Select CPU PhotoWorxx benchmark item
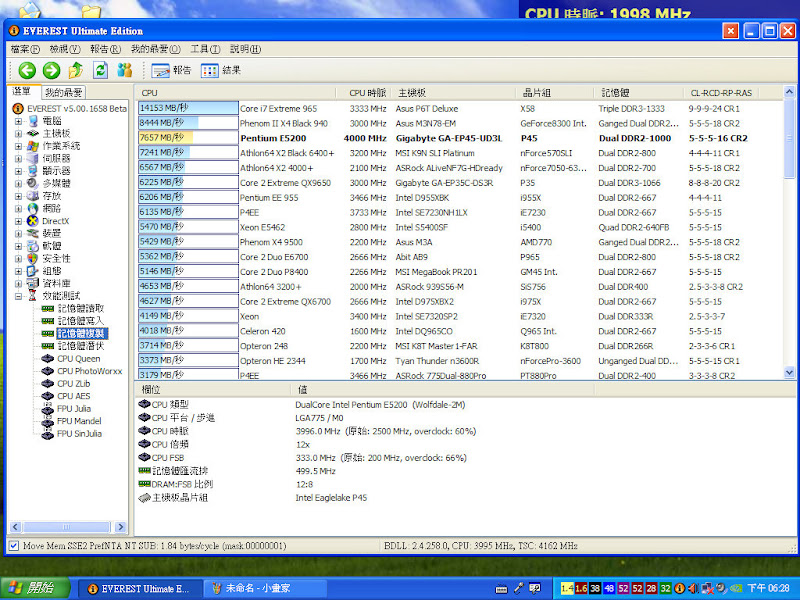The image size is (800, 600). pos(89,371)
